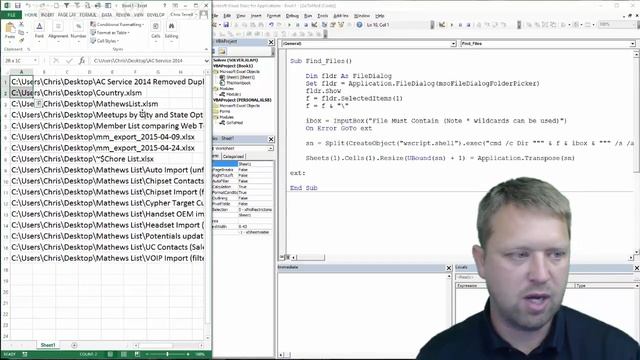Click the New Sheet plus icon beside Sheet1
The width and height of the screenshot is (640, 360).
74,345
